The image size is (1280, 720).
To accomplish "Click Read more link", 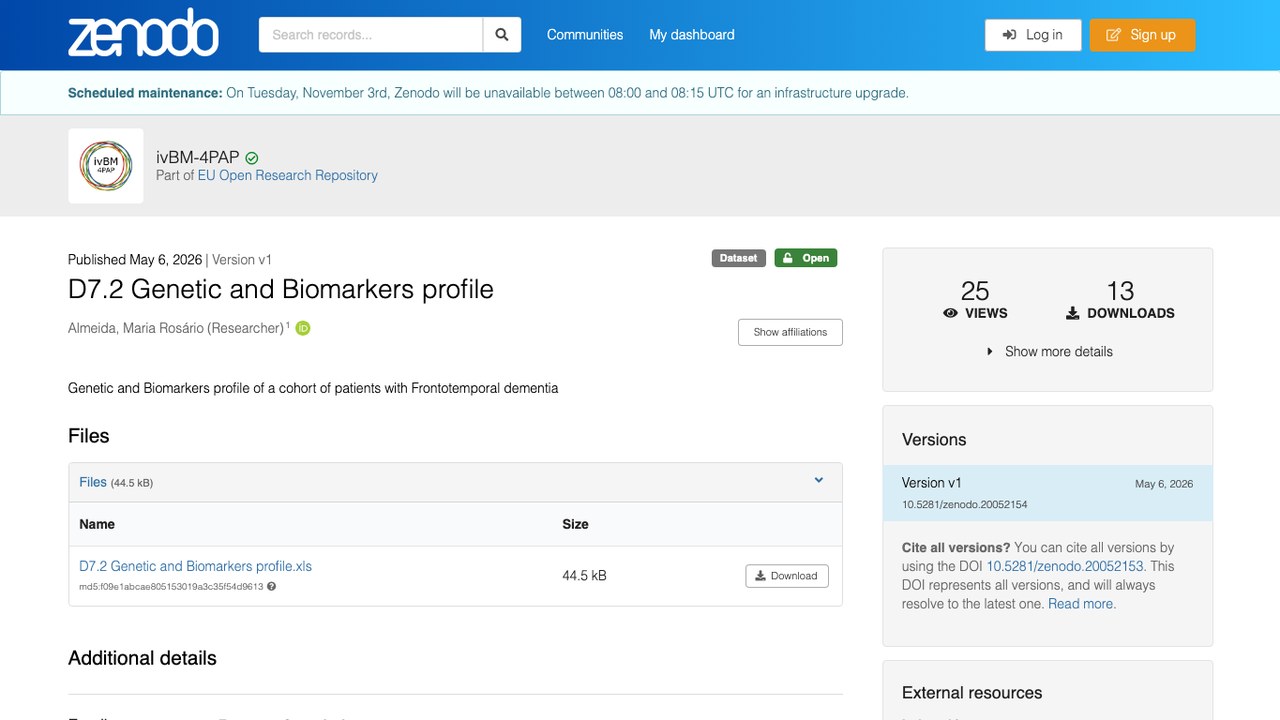I will 1082,604.
